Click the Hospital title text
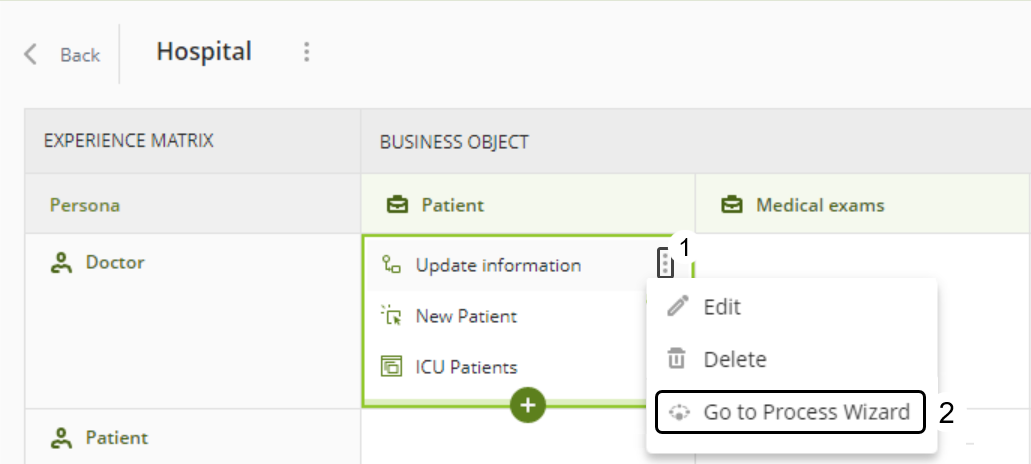Viewport: 1031px width, 464px height. tap(204, 51)
